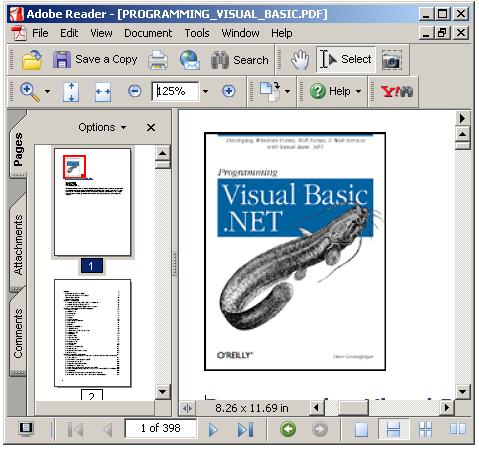Toggle navigation pane split arrows at bottom-left of document
This screenshot has height=451, width=479.
(x=187, y=408)
